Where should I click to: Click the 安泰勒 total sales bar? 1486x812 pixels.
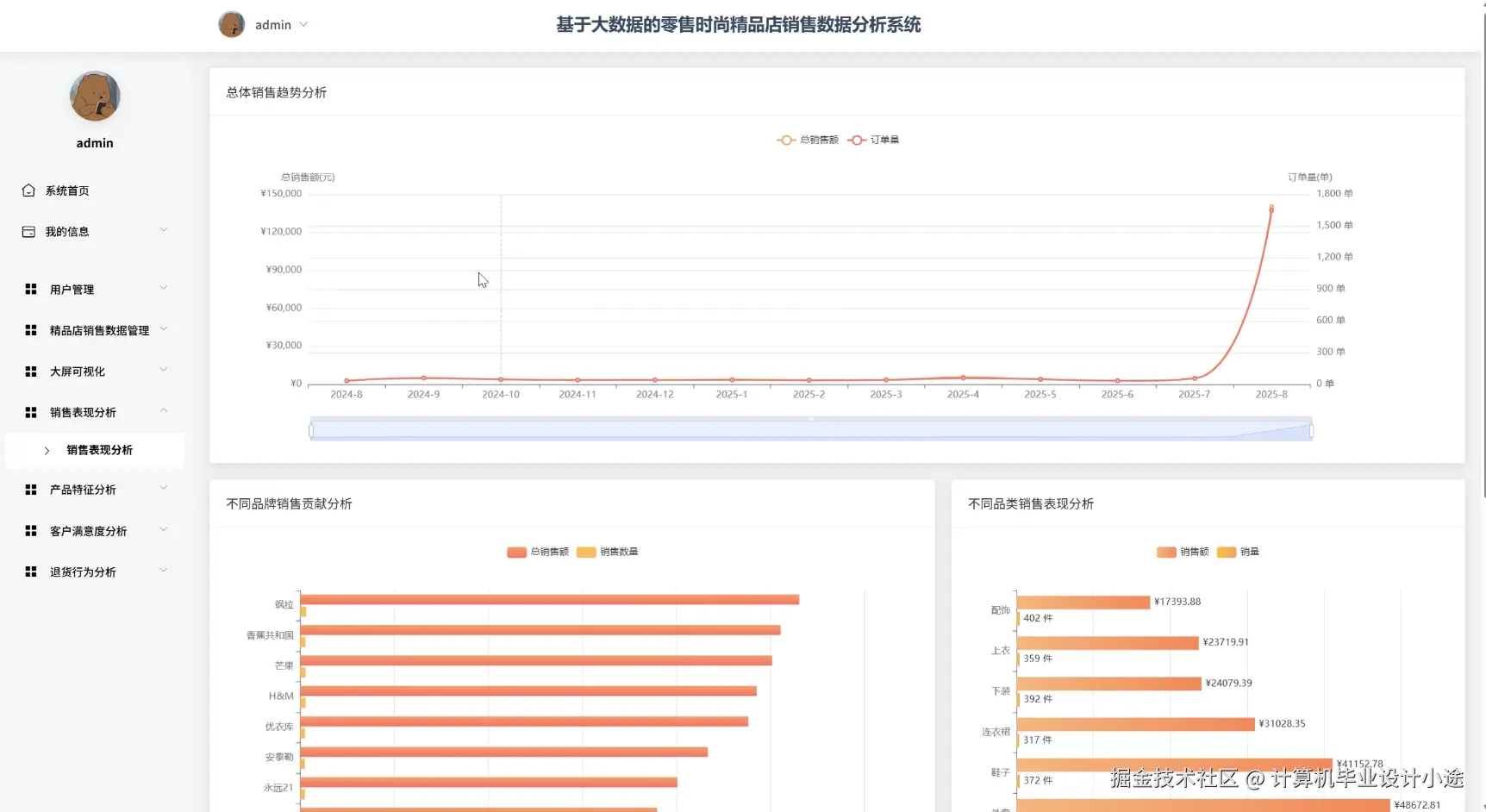(x=504, y=753)
